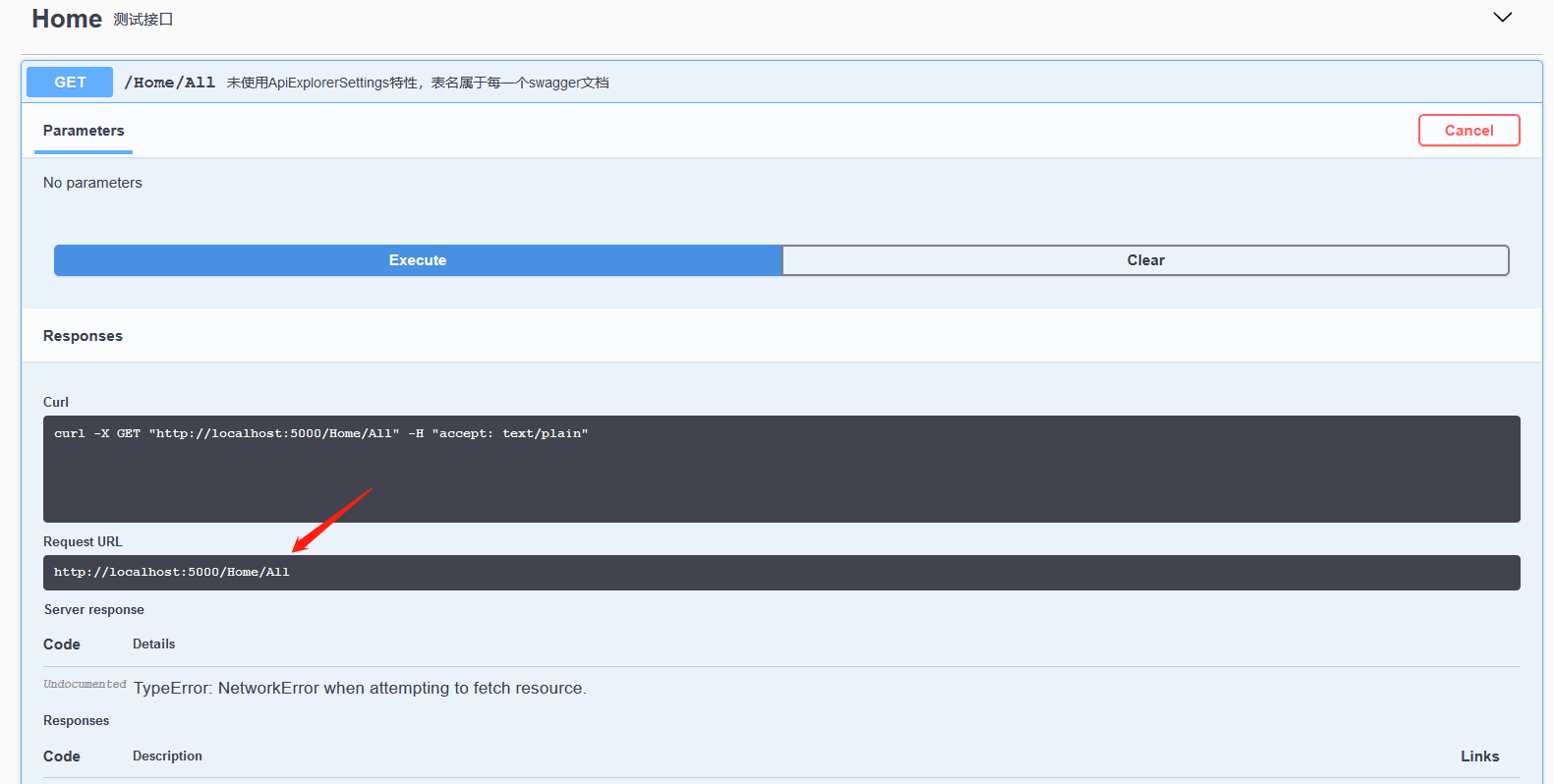Viewport: 1554px width, 784px height.
Task: Click the Links column header
Action: click(x=1479, y=756)
